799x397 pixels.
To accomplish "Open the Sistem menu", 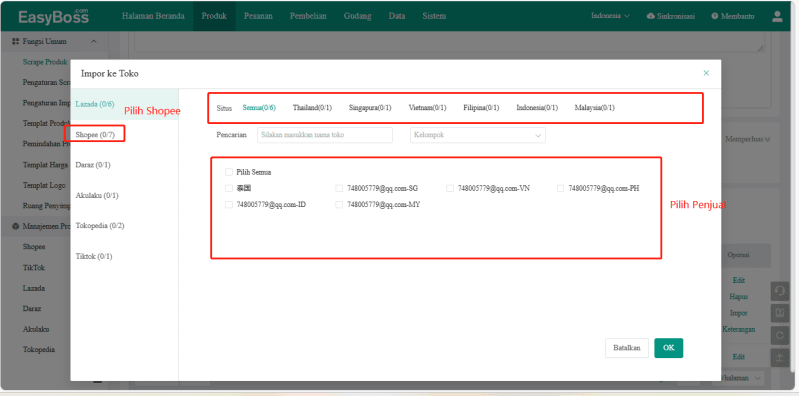I will [x=434, y=16].
